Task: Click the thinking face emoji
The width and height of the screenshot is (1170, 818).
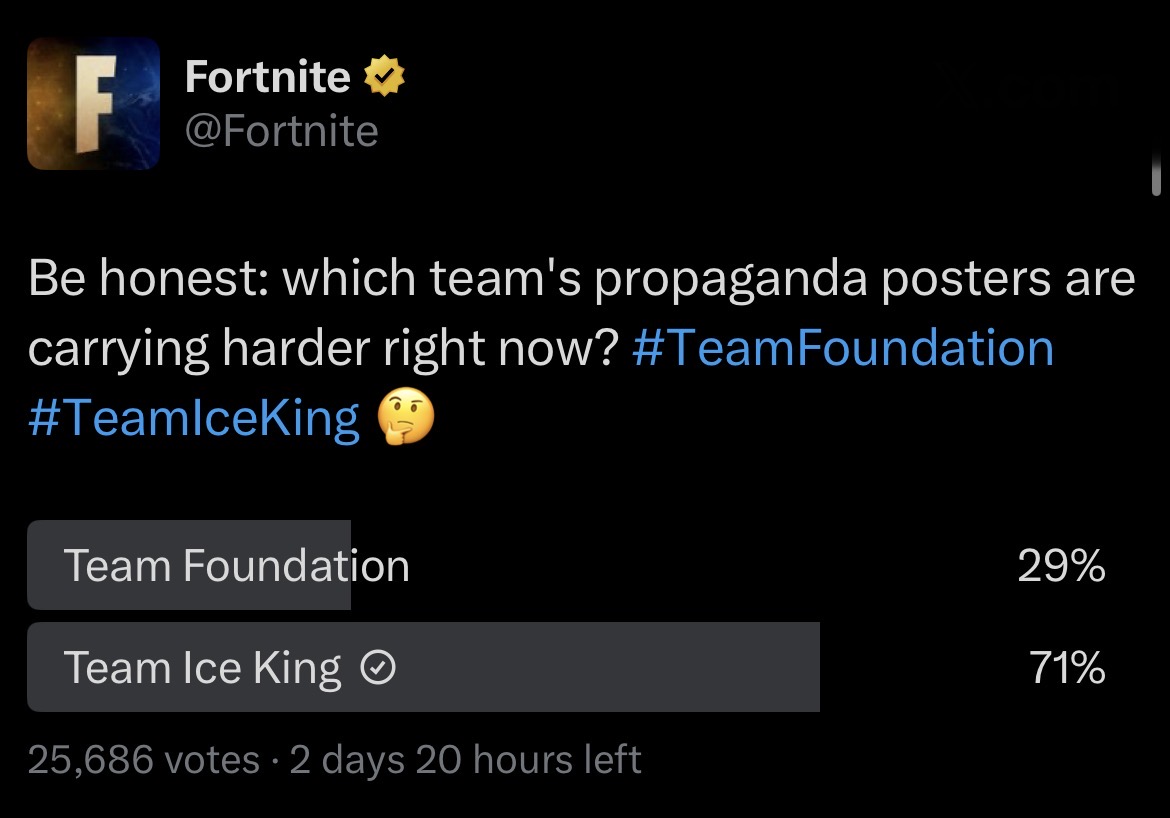Action: pyautogui.click(x=406, y=418)
